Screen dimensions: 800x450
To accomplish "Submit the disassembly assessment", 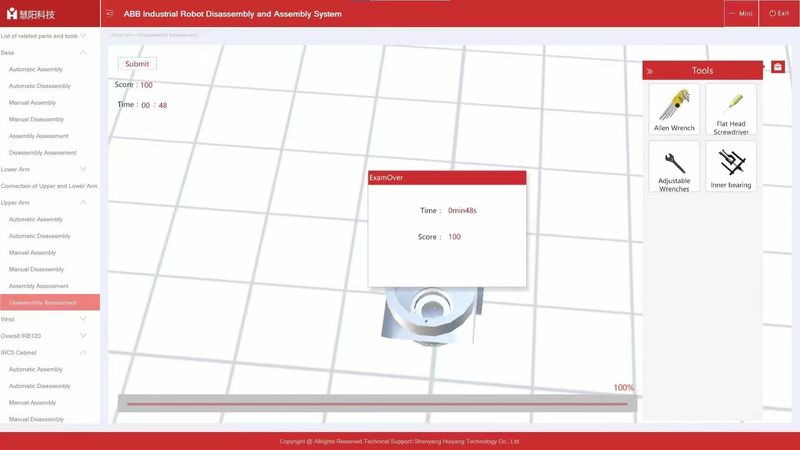I will (137, 64).
